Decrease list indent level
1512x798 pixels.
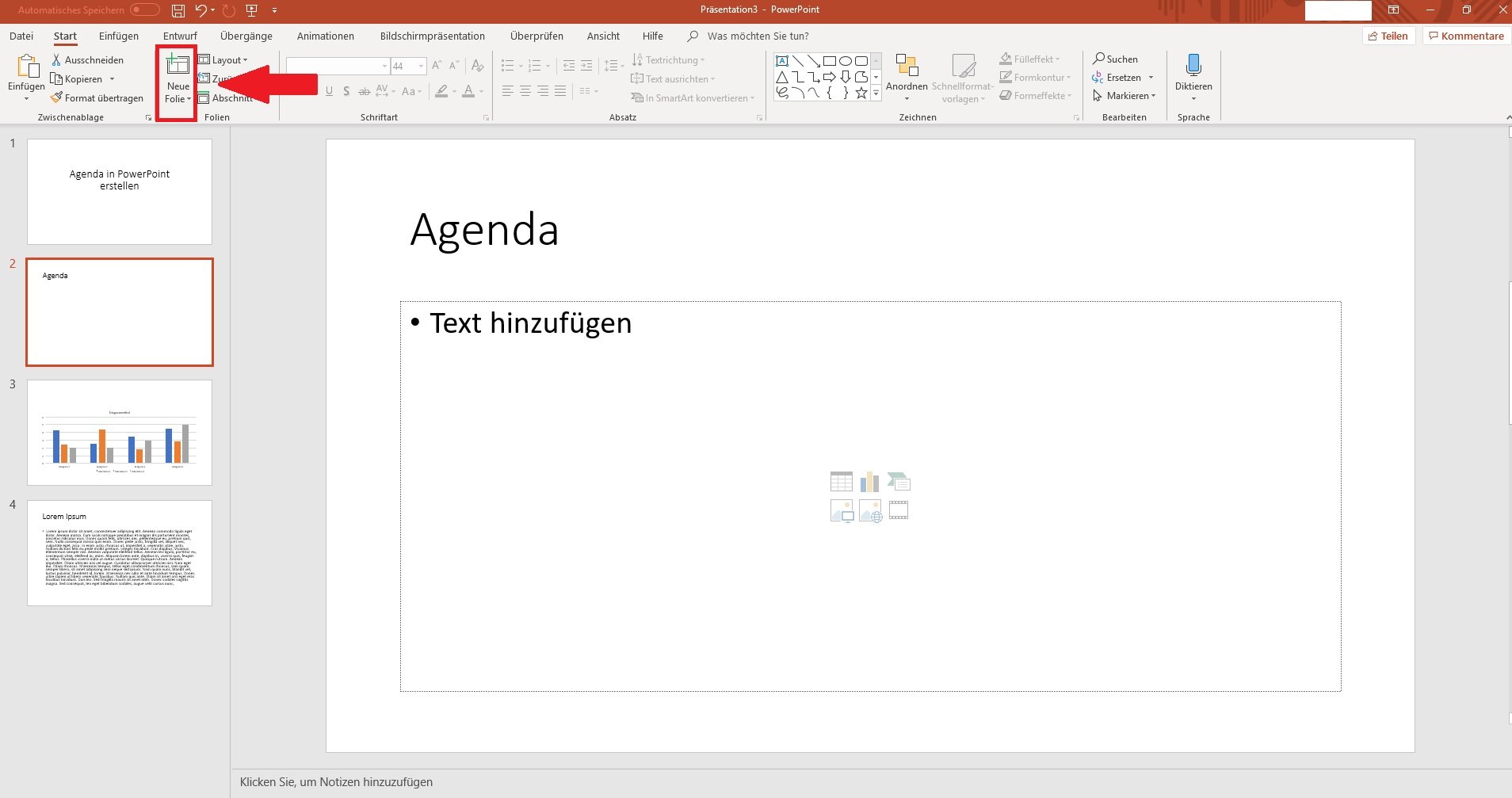tap(568, 66)
